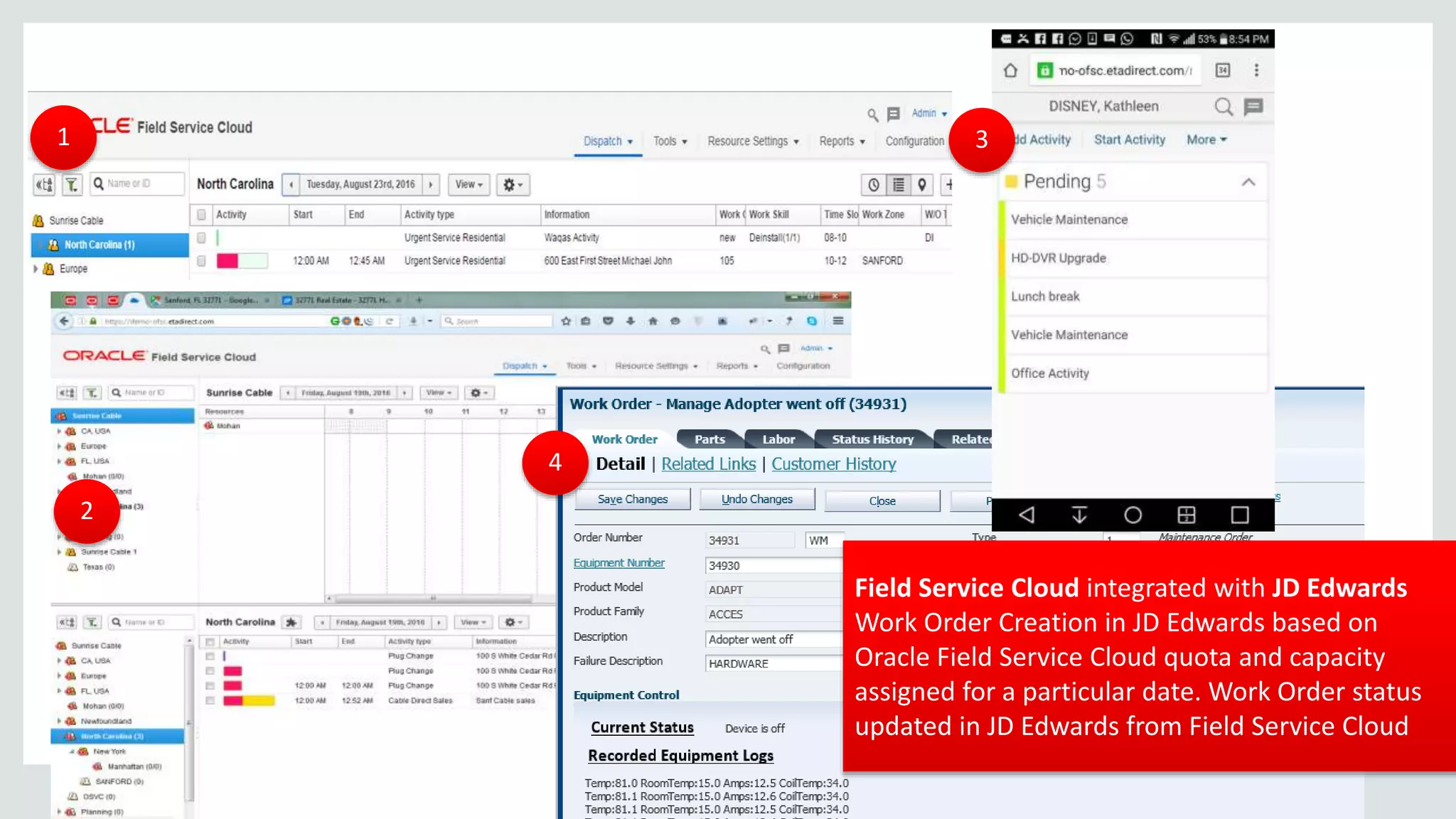Viewport: 1456px width, 819px height.
Task: Click Firefox bookmark star icon
Action: (566, 321)
